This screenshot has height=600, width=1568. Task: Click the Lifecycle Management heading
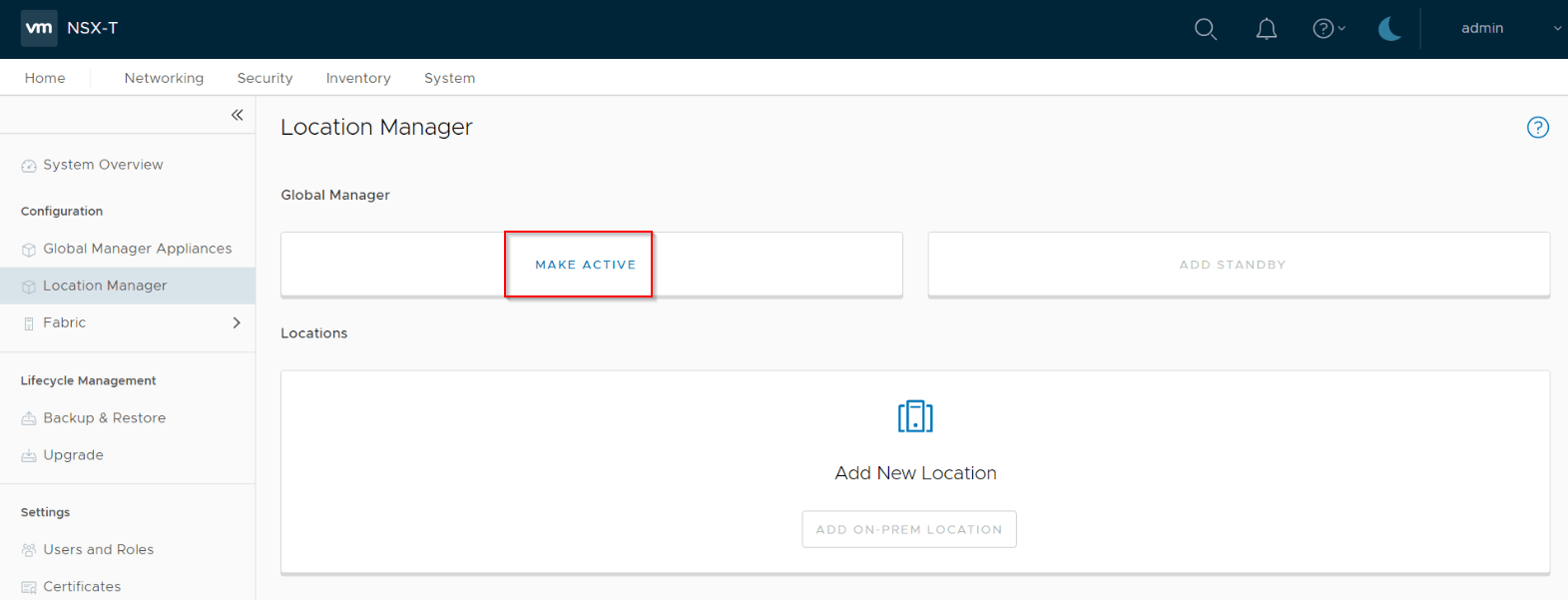(x=88, y=381)
